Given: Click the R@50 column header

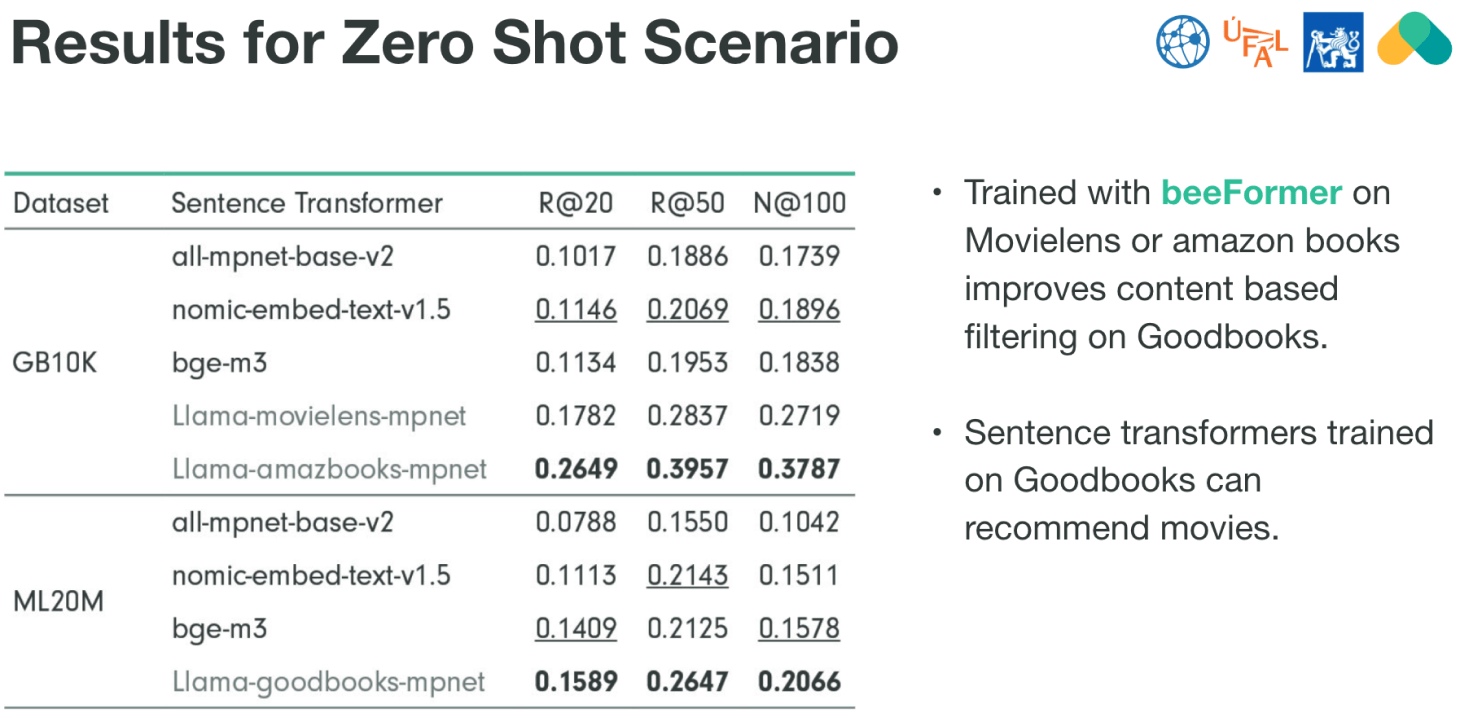Looking at the screenshot, I should 687,203.
